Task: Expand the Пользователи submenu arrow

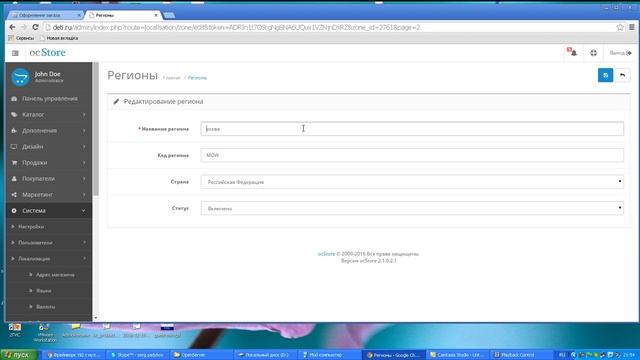Action: (x=84, y=242)
